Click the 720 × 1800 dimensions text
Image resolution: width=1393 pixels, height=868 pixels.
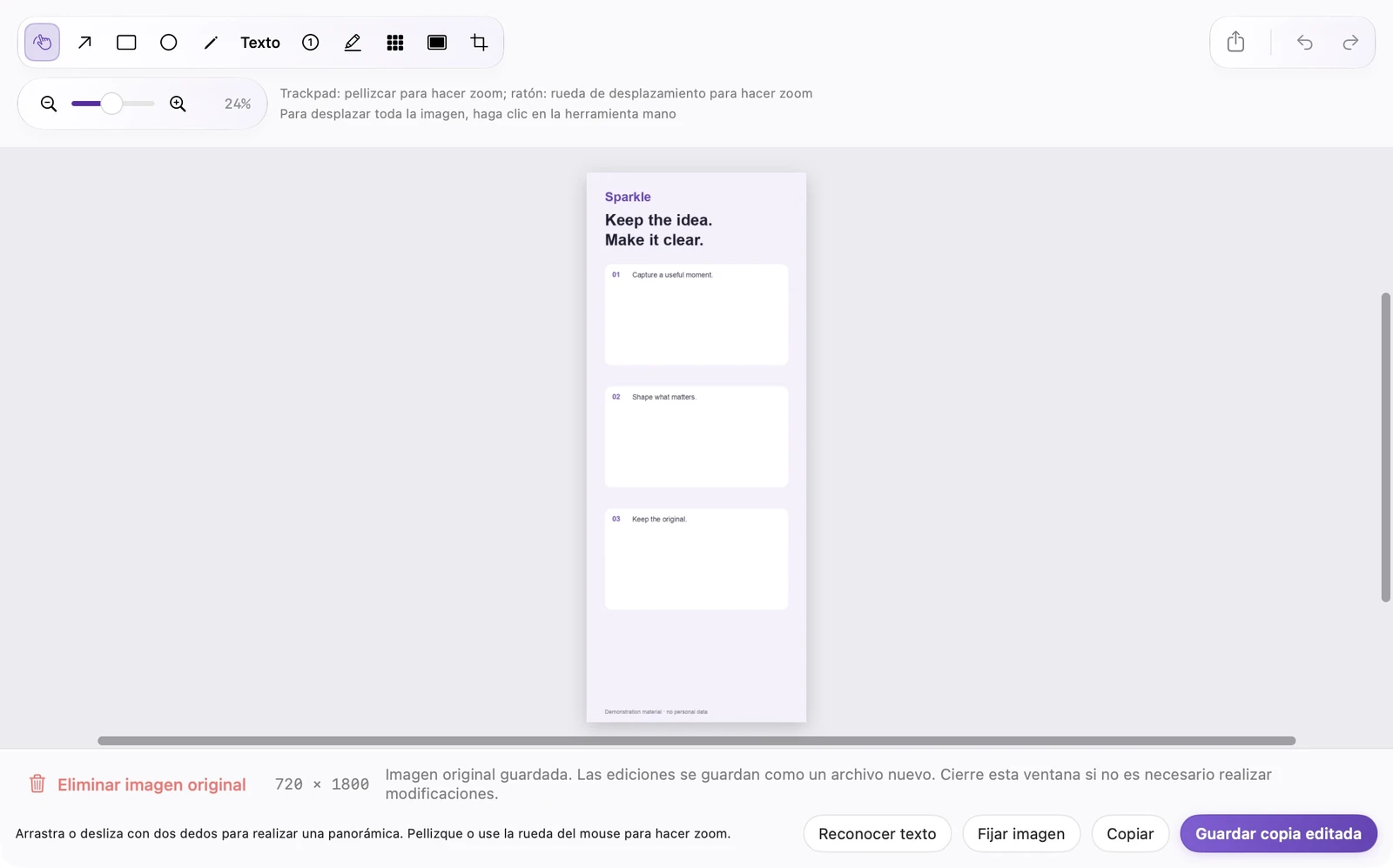[322, 784]
